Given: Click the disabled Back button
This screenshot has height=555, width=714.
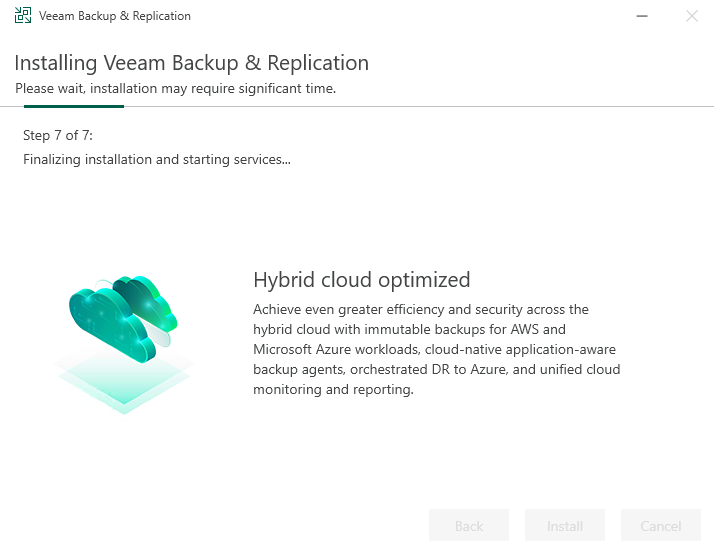Looking at the screenshot, I should (x=469, y=525).
